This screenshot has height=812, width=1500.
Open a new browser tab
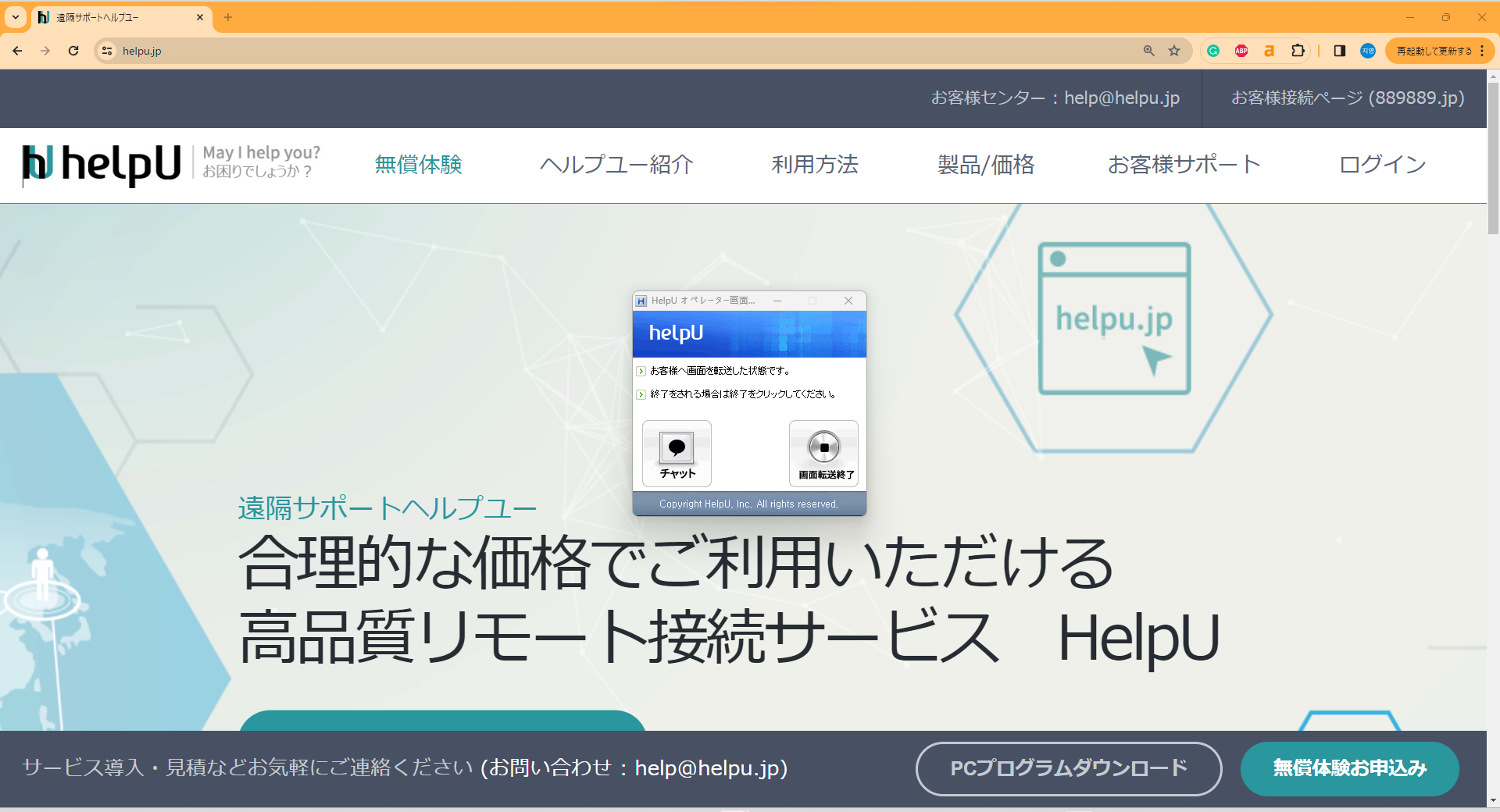click(228, 17)
